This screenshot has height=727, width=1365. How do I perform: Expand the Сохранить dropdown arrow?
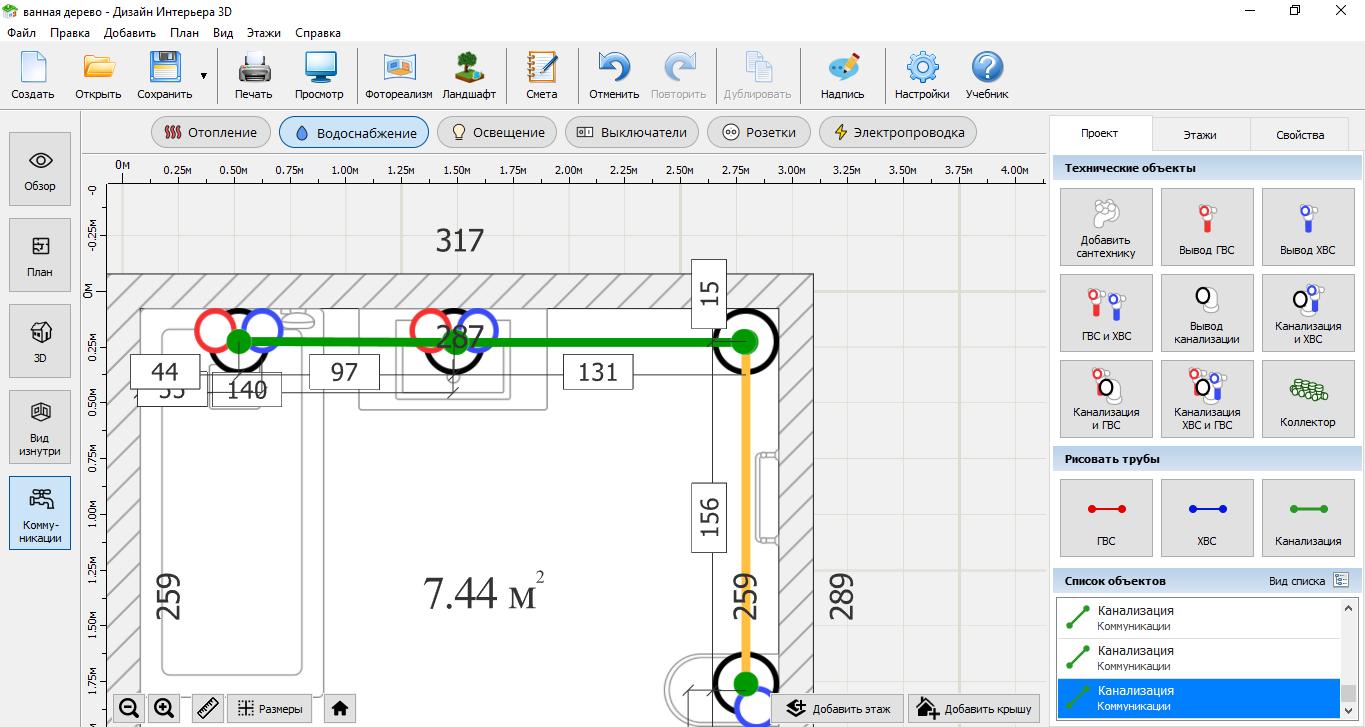click(204, 76)
